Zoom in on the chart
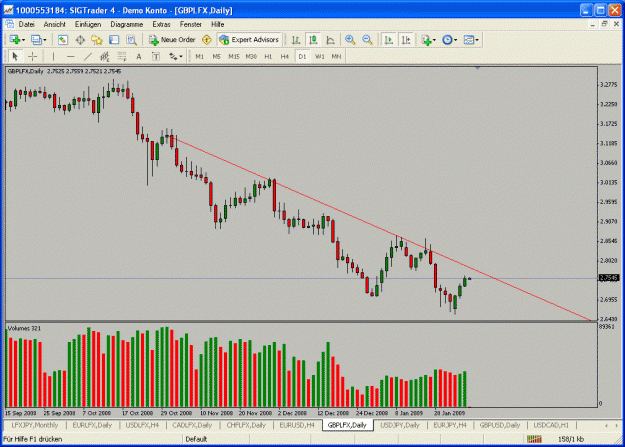625x447 pixels. [350, 40]
